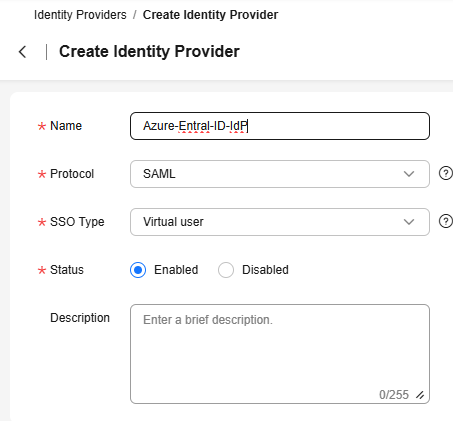Viewport: 453px width, 421px height.
Task: Select the Enabled status radio button
Action: point(138,270)
